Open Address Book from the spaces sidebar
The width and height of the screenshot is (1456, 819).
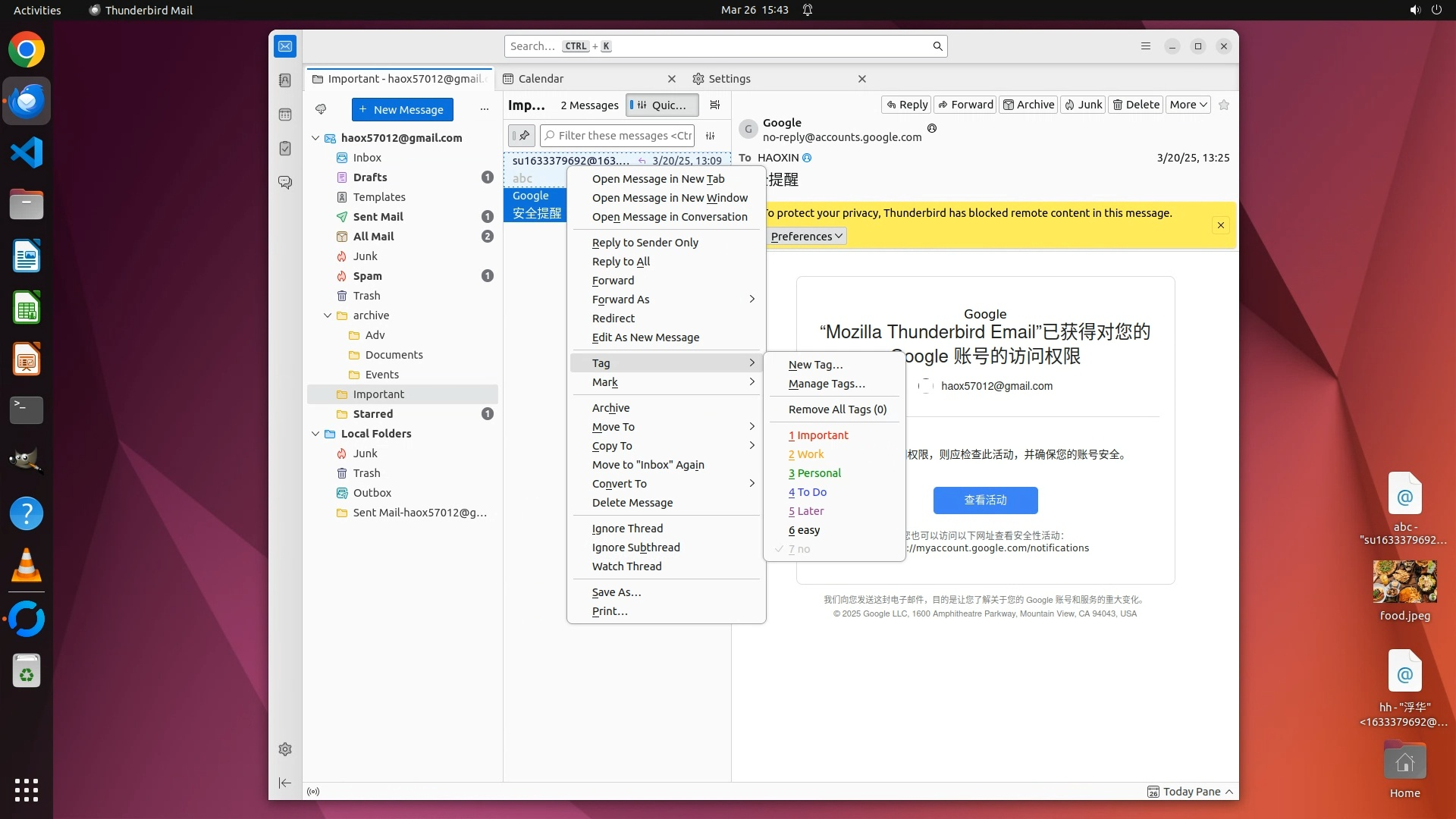click(285, 80)
